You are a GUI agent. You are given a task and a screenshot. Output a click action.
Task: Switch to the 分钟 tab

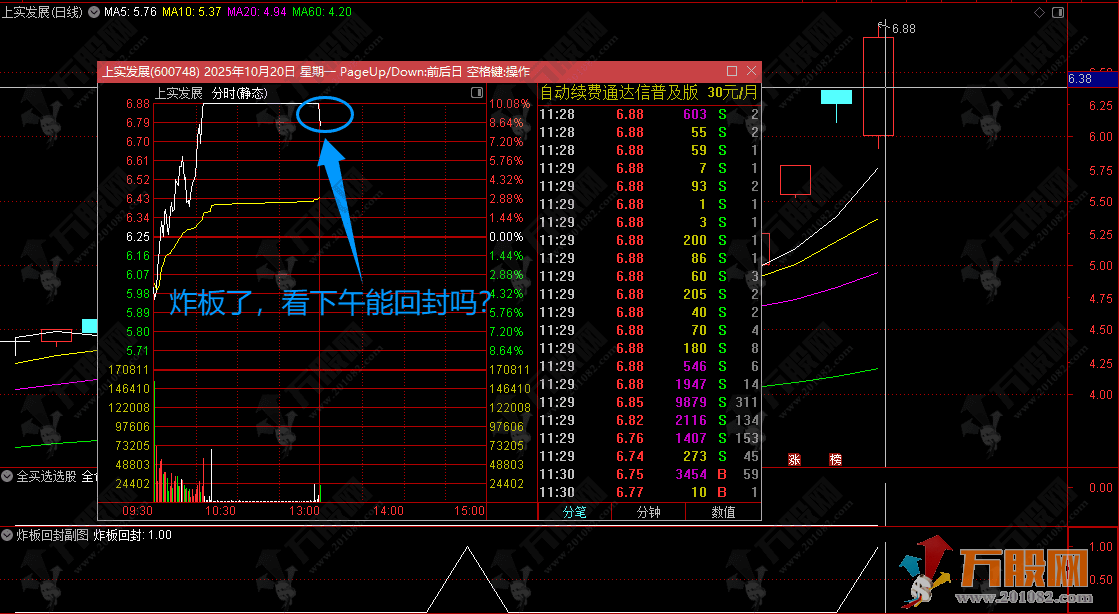click(649, 512)
